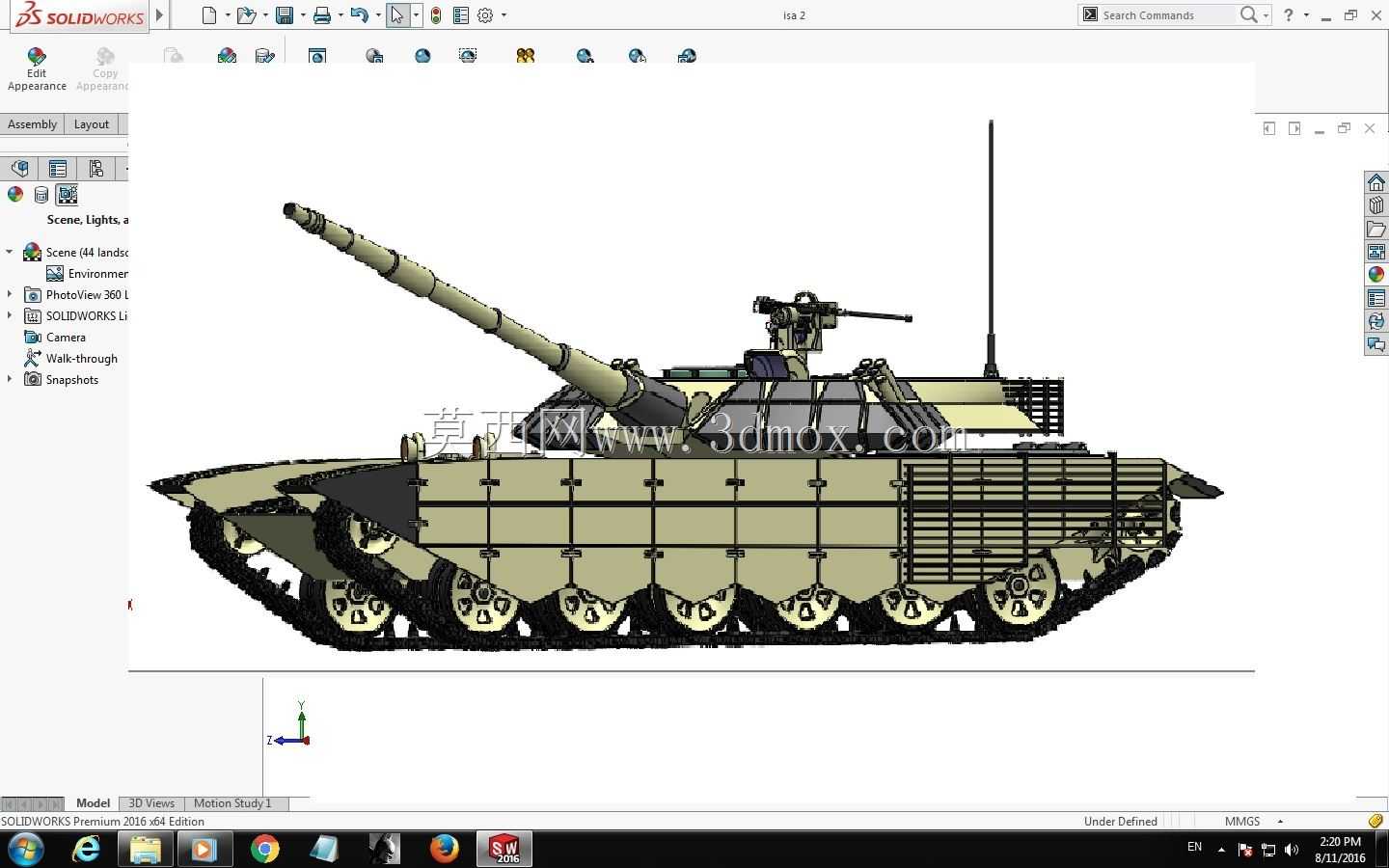This screenshot has height=868, width=1389.
Task: Open the ConfigurationManager tab
Action: [95, 169]
